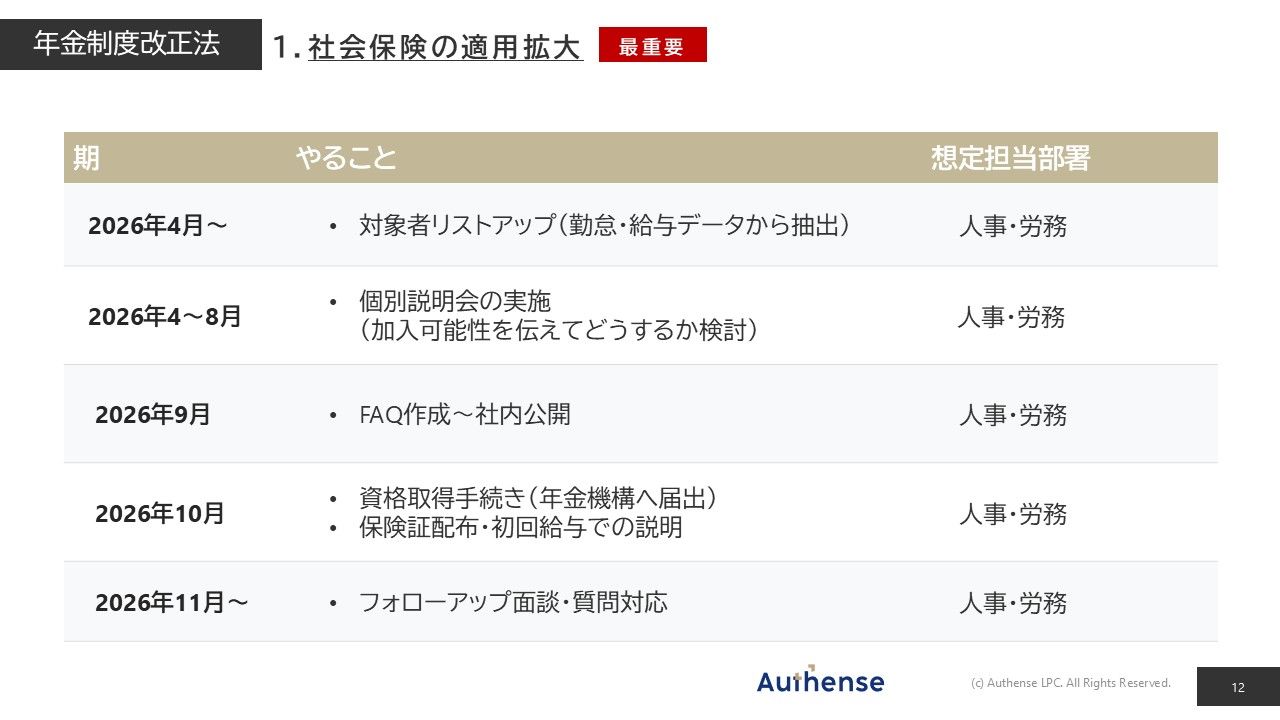Click the 想定担当部署 column header
Screen dimensions: 1280x720
pos(1010,158)
